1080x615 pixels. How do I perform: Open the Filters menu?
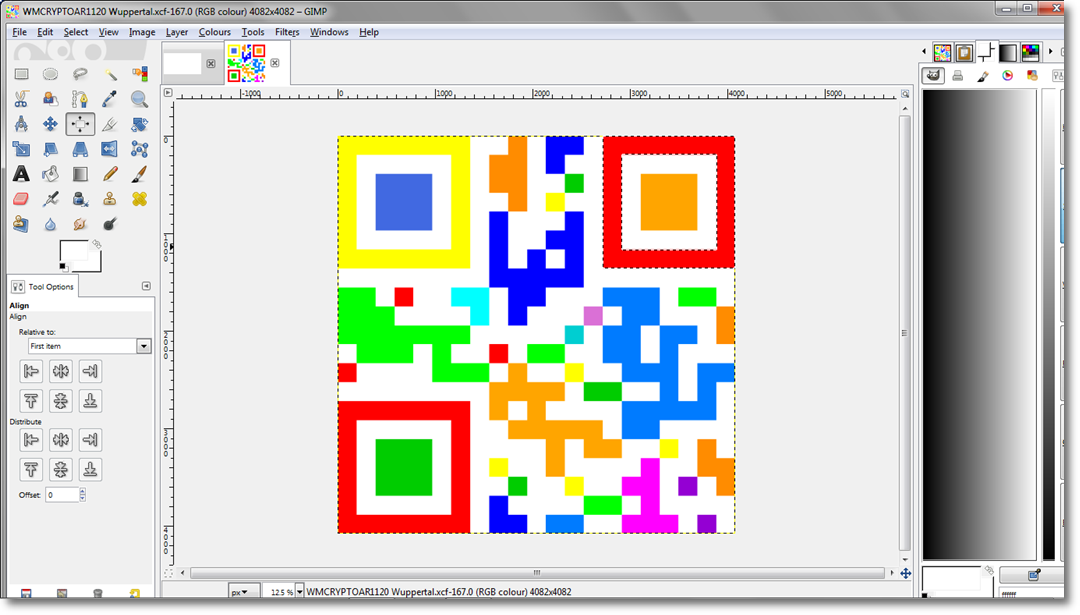pos(287,32)
